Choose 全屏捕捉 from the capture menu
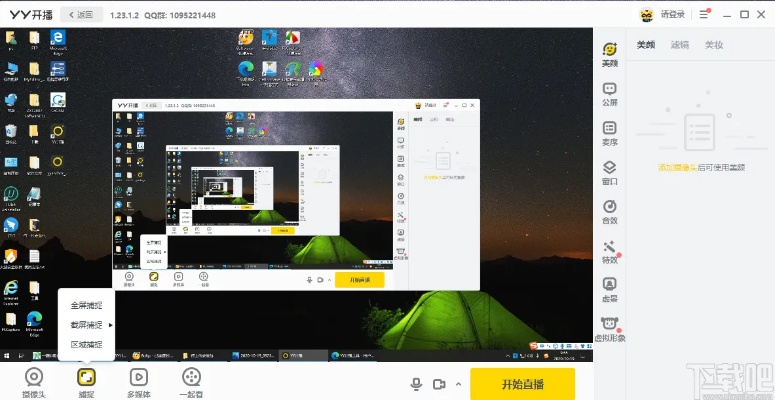The image size is (775, 400). coord(86,306)
